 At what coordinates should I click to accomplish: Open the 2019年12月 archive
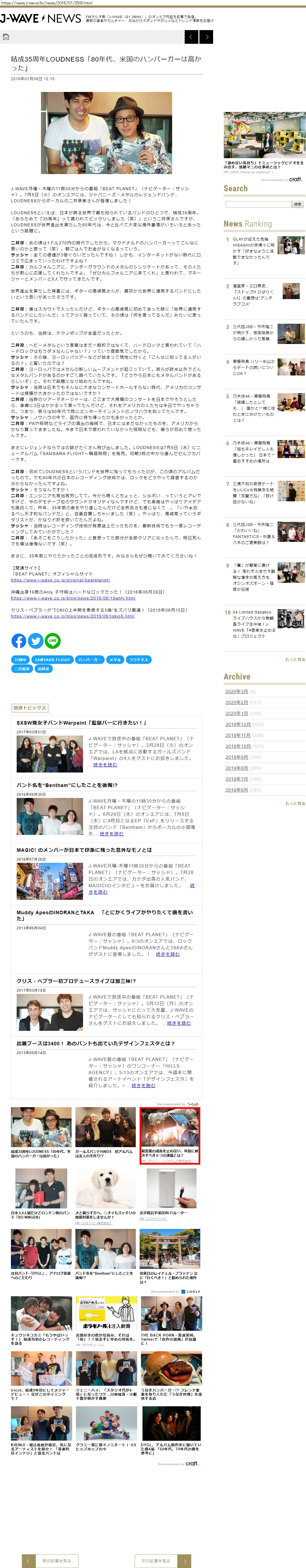[237, 724]
